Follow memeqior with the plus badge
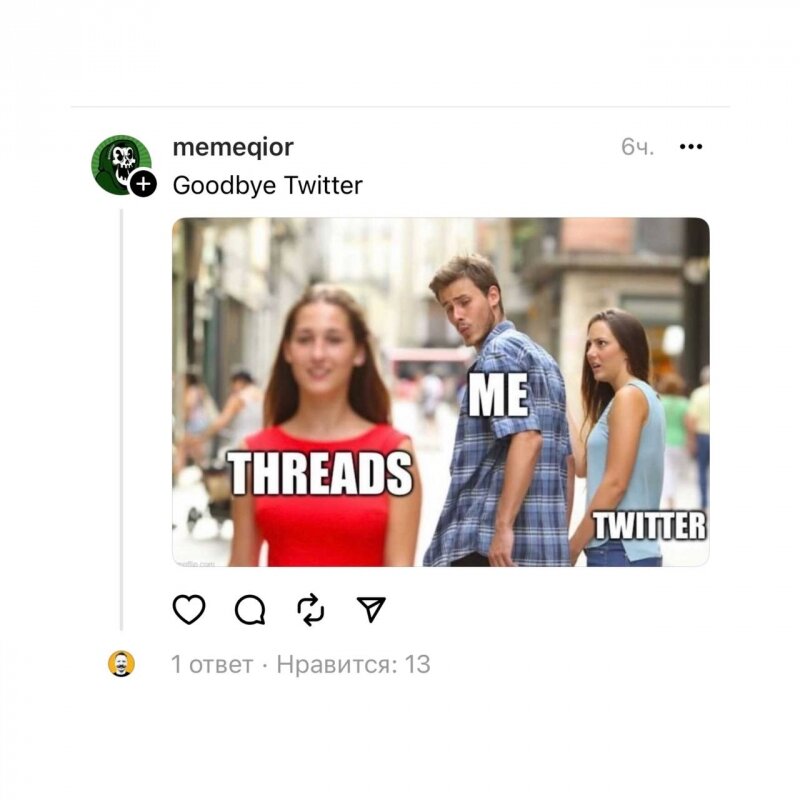Screen dimensions: 800x800 click(143, 184)
